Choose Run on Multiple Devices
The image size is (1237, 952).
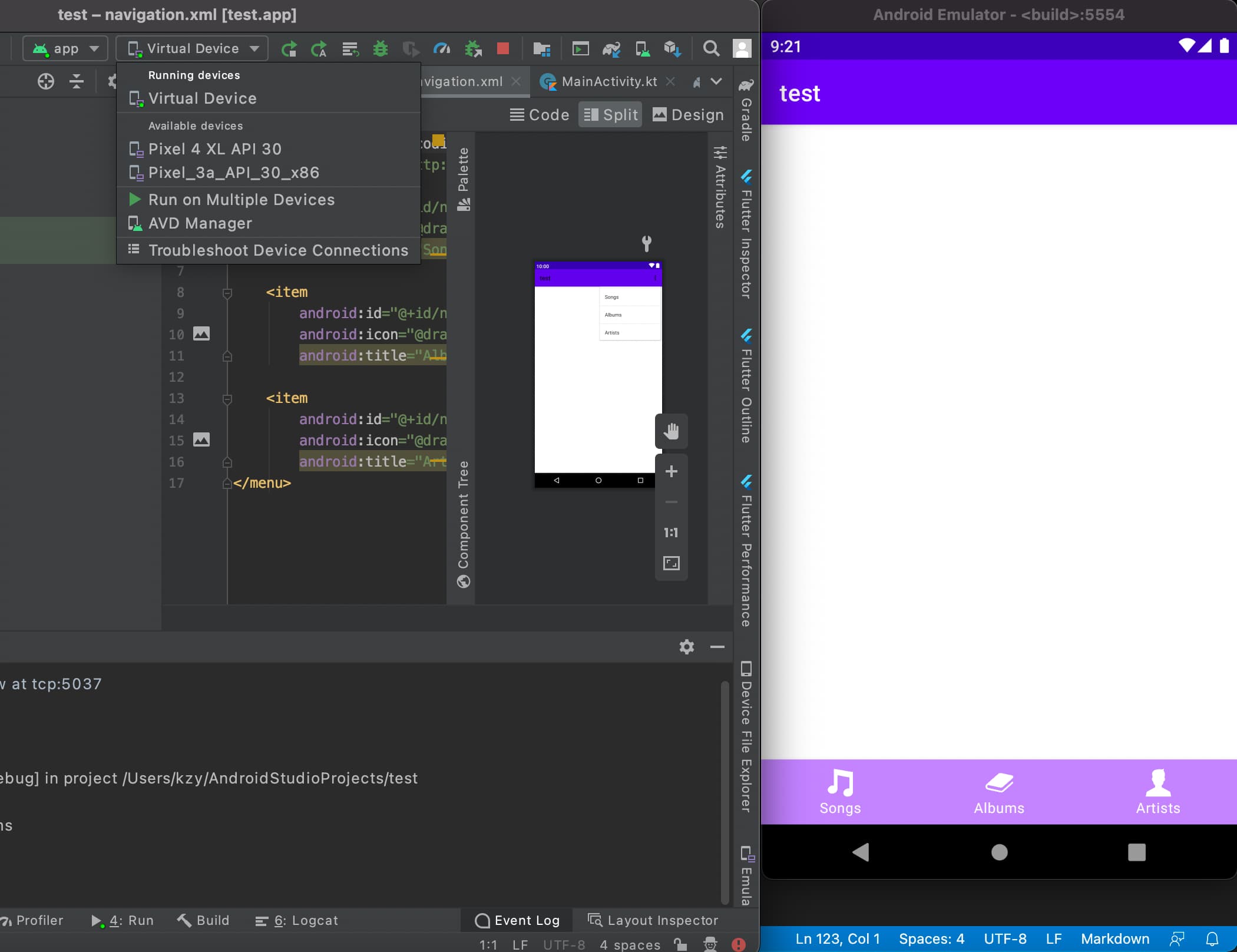tap(269, 200)
